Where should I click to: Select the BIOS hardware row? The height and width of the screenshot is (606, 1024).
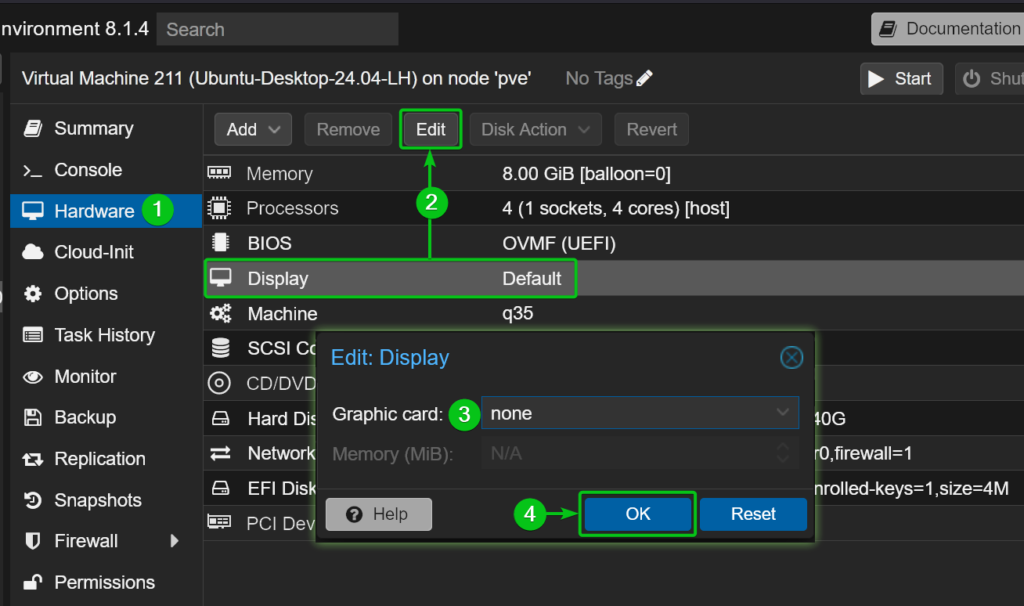coord(614,243)
